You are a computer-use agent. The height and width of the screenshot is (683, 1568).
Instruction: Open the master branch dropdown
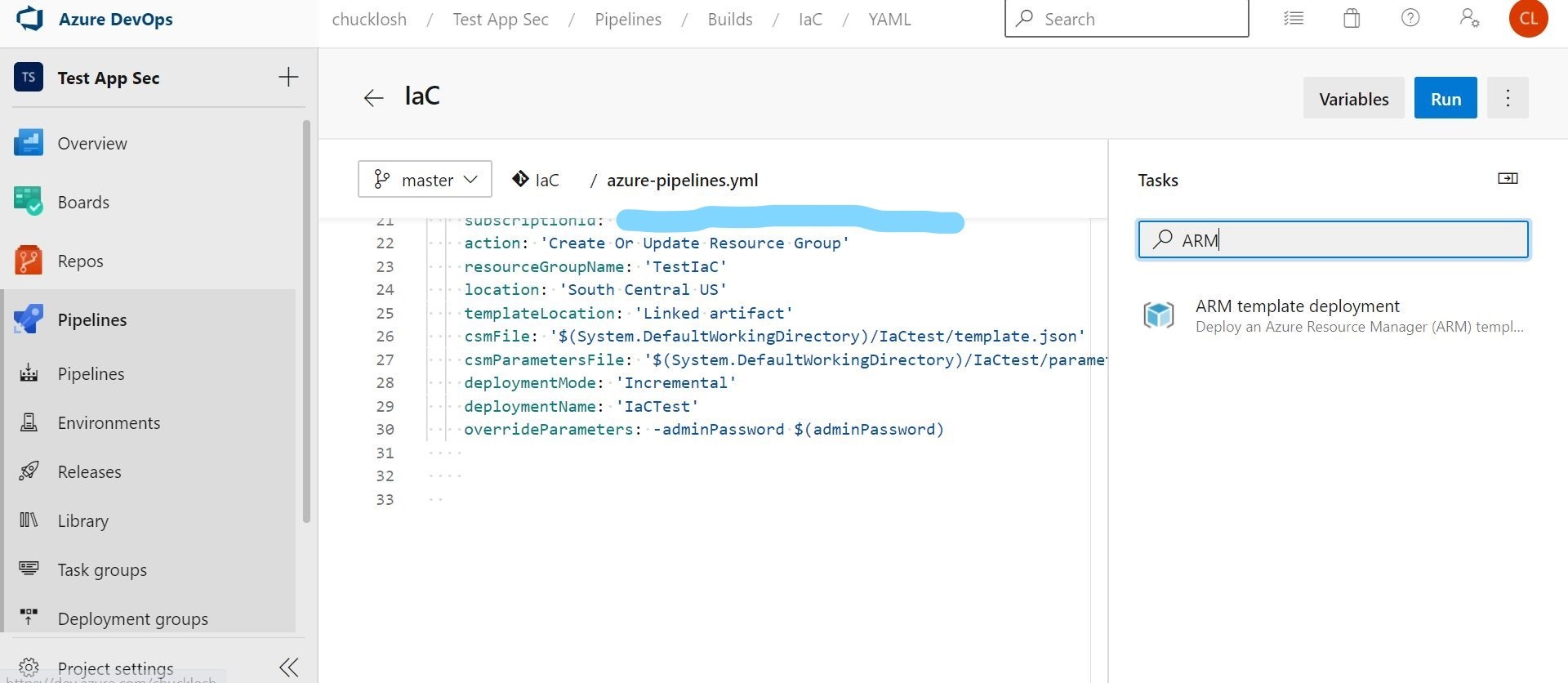425,180
